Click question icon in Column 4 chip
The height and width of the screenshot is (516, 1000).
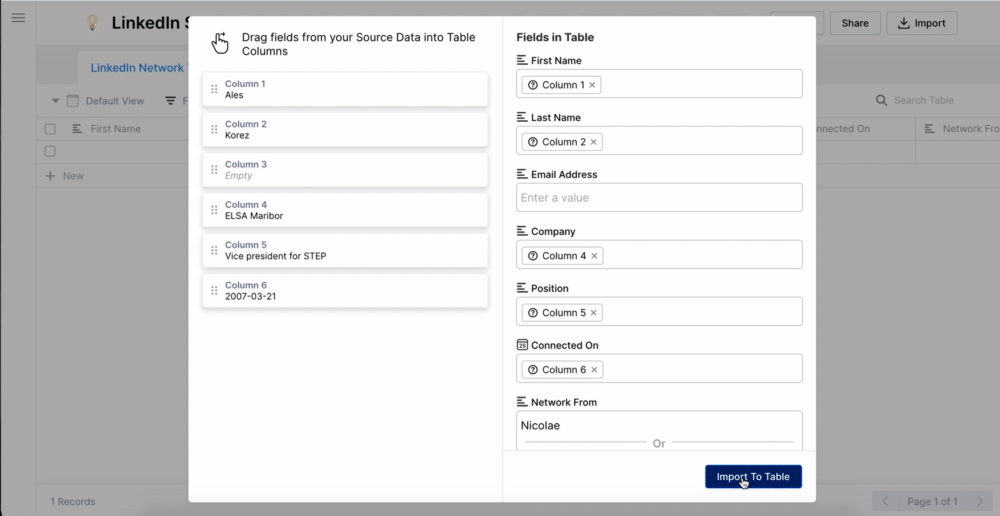[x=533, y=256]
